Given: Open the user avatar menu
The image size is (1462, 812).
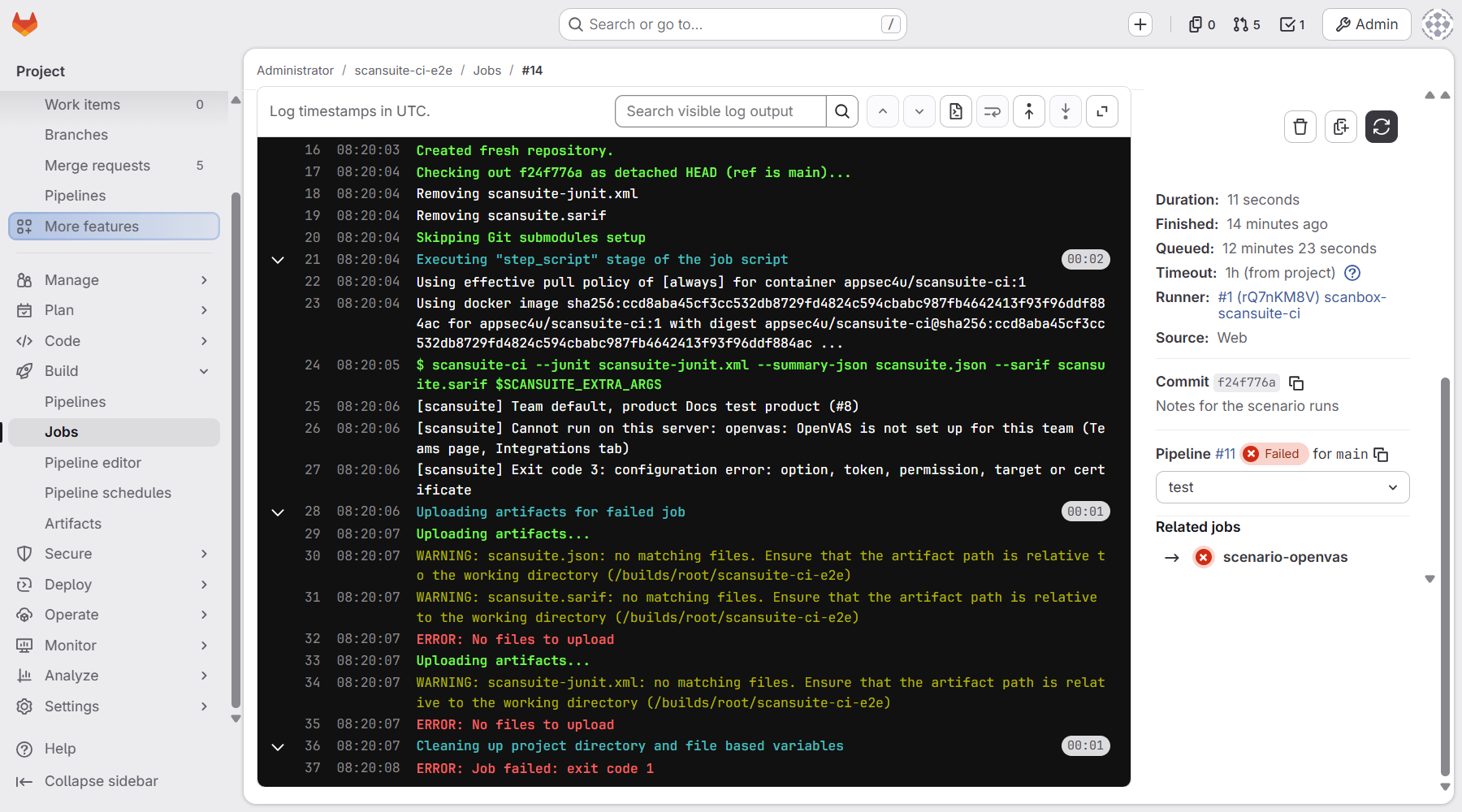Looking at the screenshot, I should (1438, 24).
